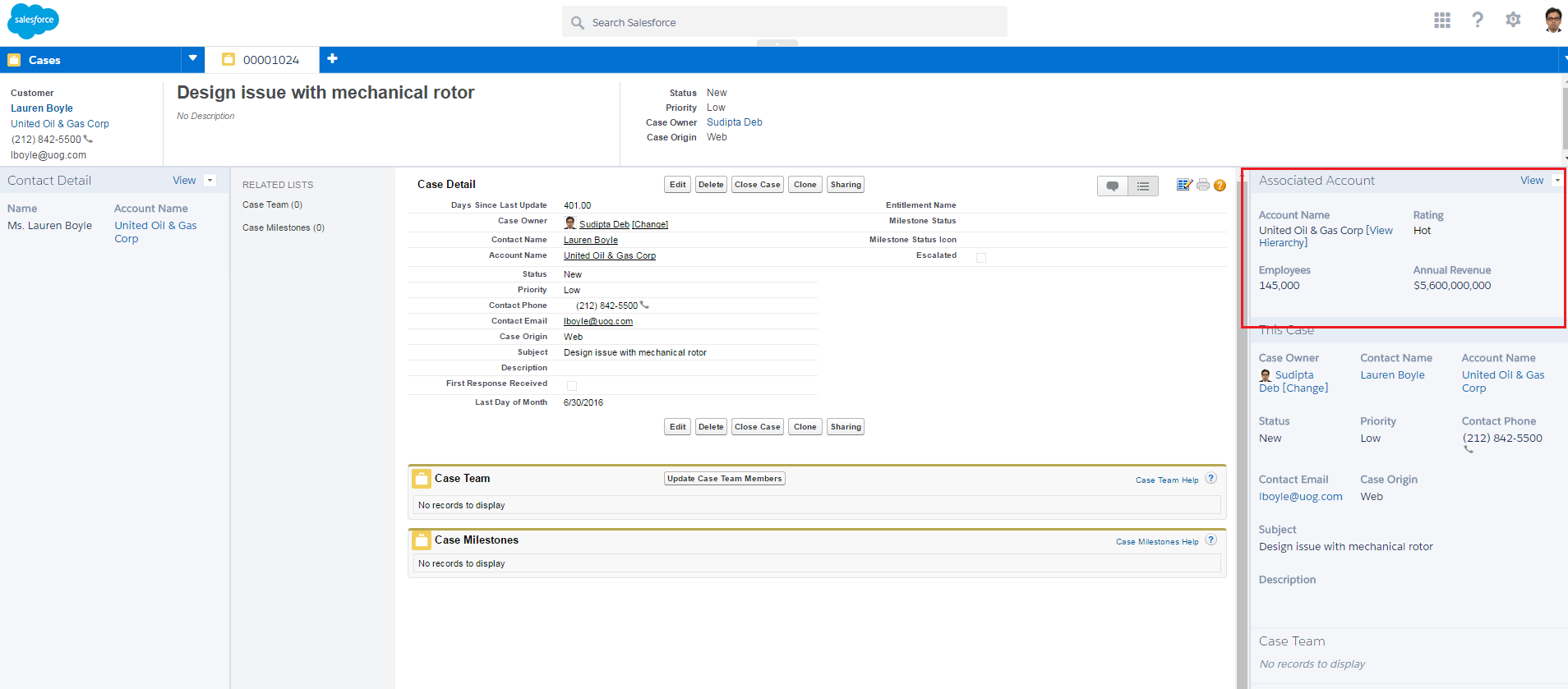Click the Case Team Help question mark icon

[x=1211, y=479]
